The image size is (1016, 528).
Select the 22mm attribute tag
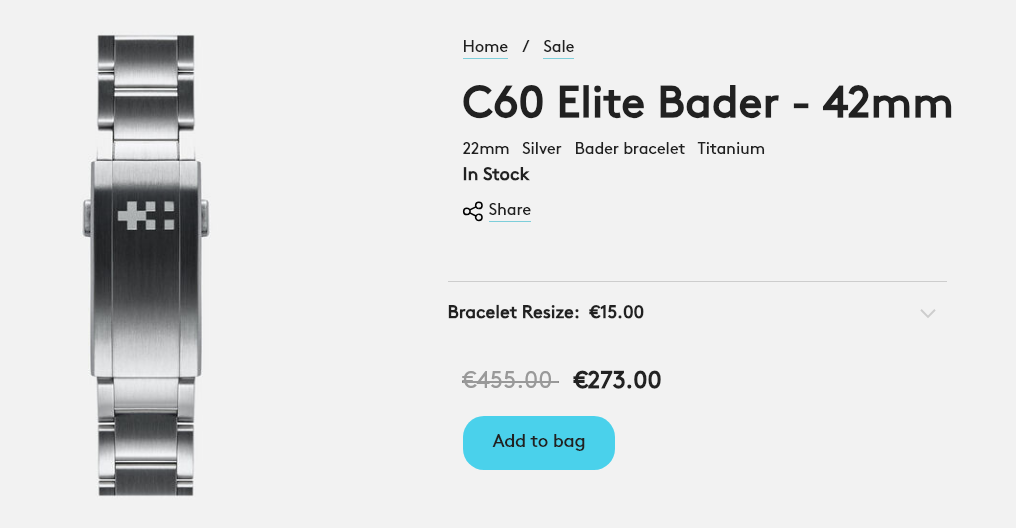click(485, 149)
